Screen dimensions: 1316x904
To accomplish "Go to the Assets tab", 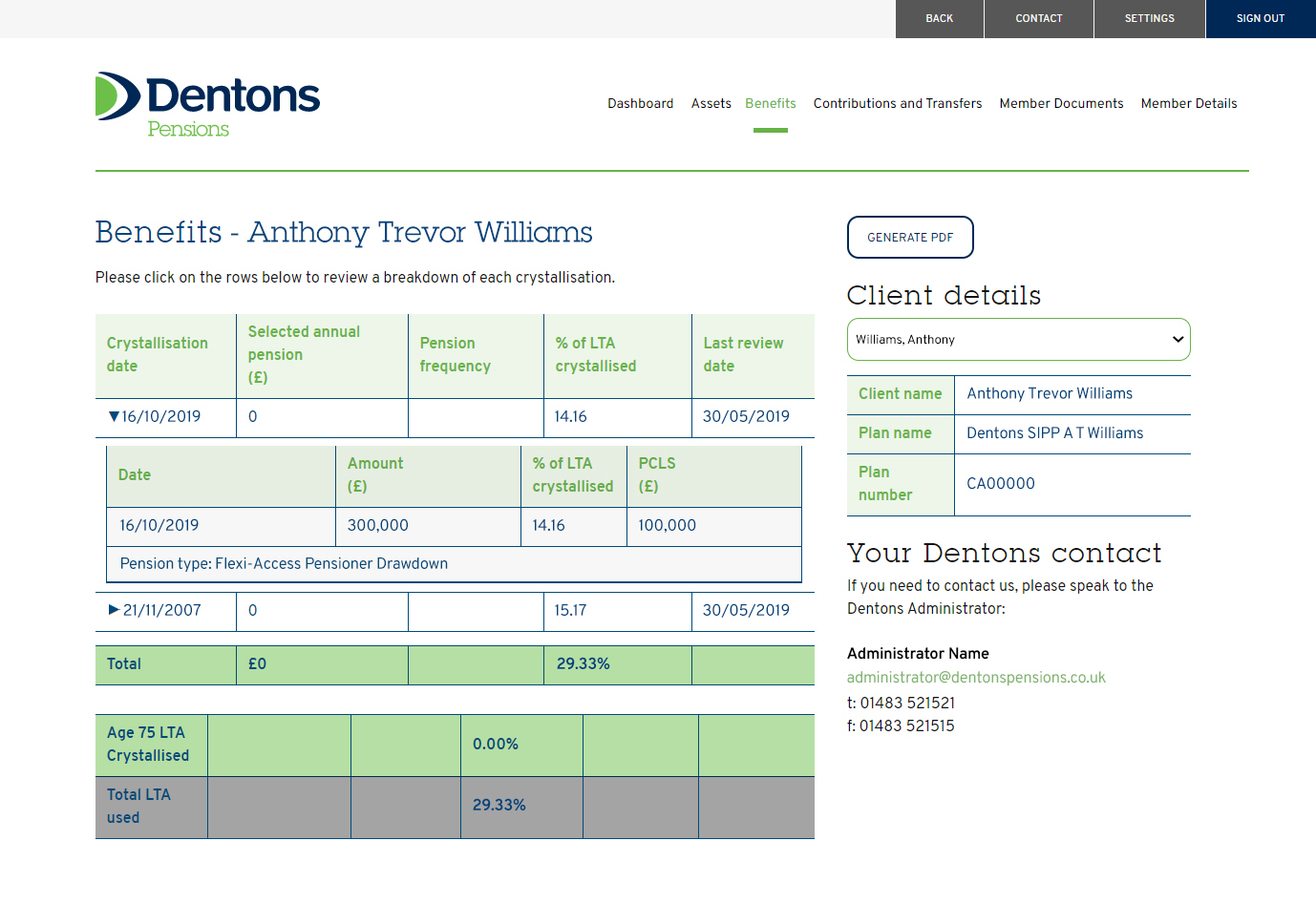I will [711, 103].
